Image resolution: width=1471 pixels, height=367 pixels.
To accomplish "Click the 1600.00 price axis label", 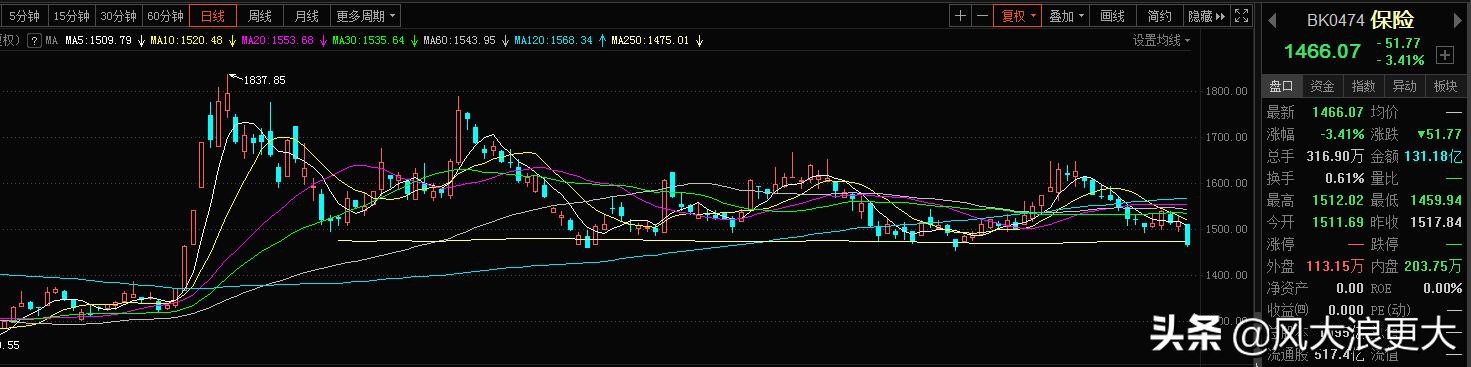I will pyautogui.click(x=1226, y=183).
